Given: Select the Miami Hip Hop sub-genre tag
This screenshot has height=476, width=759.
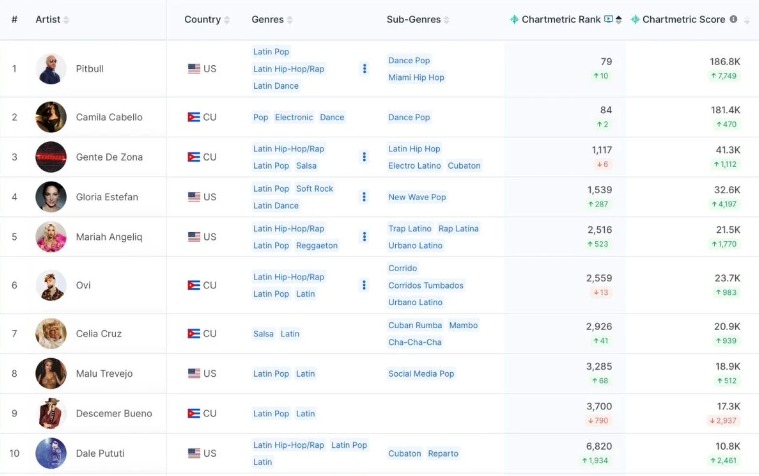Looking at the screenshot, I should coord(416,77).
